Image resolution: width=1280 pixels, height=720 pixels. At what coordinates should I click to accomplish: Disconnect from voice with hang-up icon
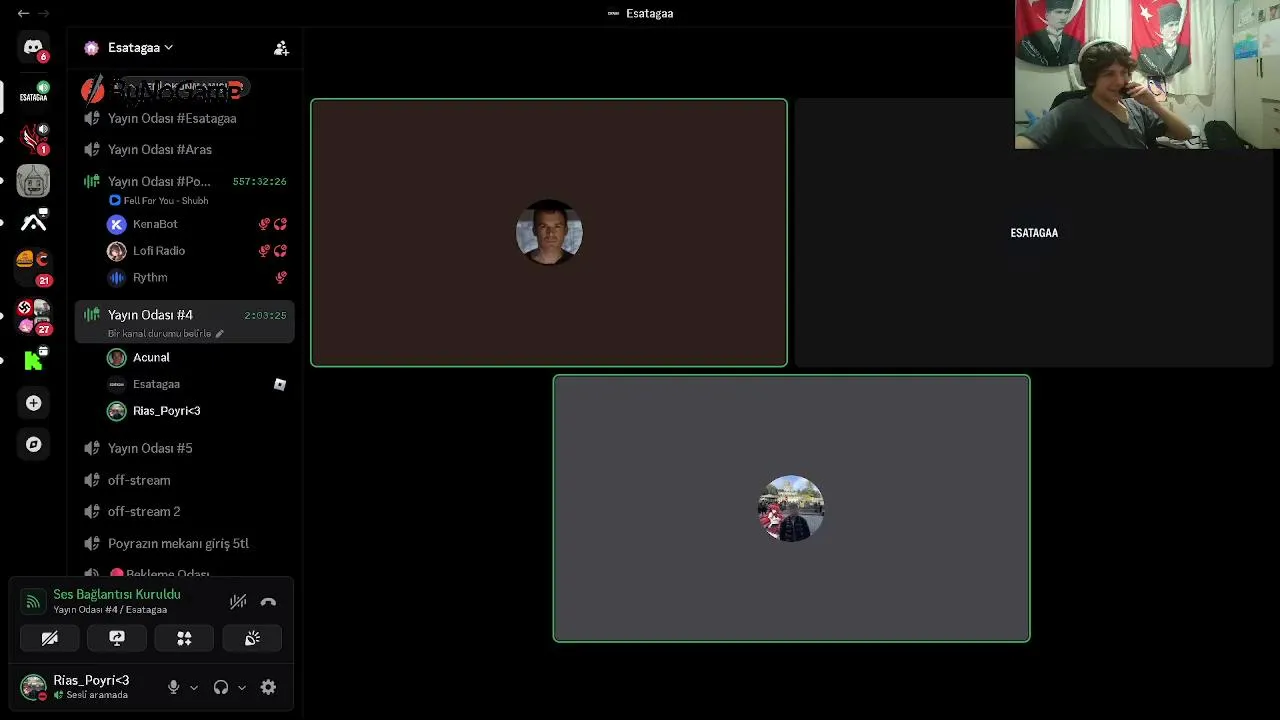268,602
